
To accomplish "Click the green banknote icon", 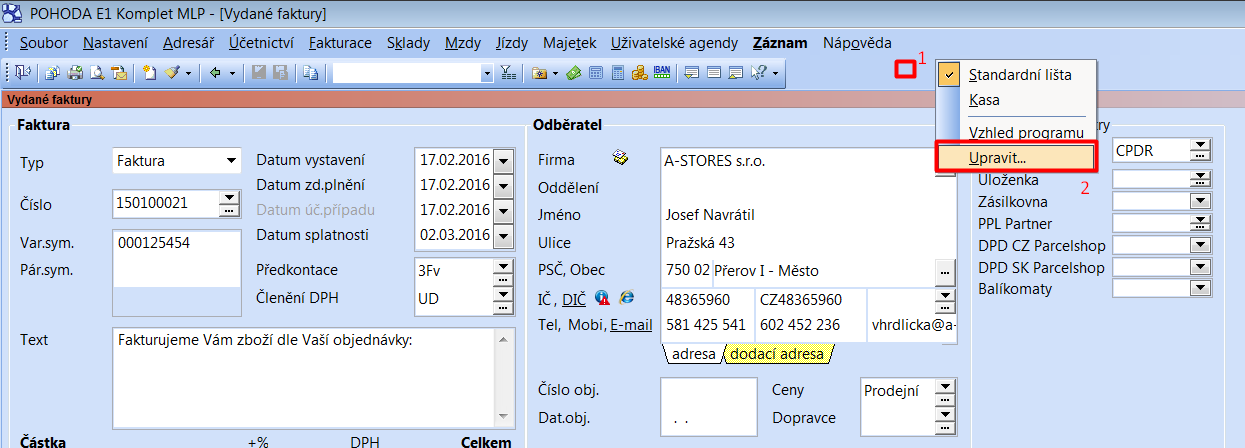I will pyautogui.click(x=573, y=72).
